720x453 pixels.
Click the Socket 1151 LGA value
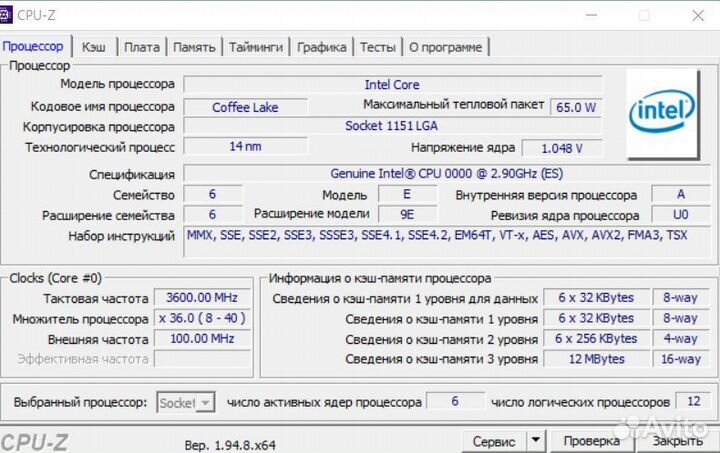(x=392, y=126)
